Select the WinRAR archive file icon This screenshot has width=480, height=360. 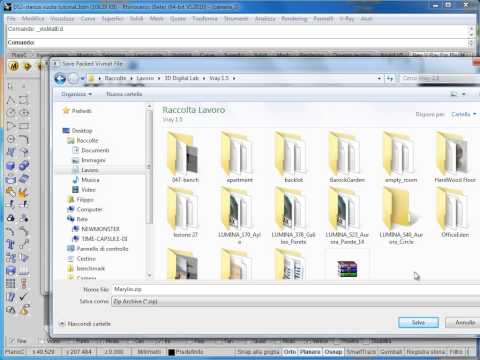[x=347, y=269]
